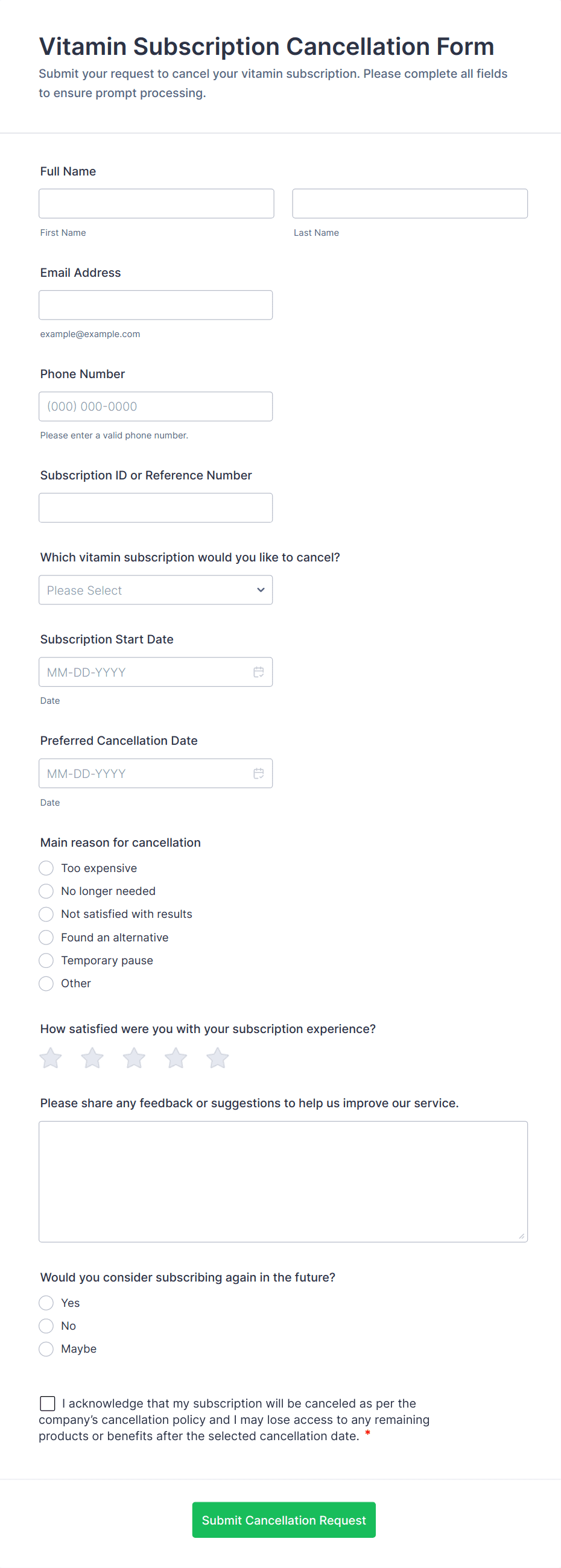Rate satisfaction four stars
This screenshot has width=561, height=1568.
[x=176, y=1058]
